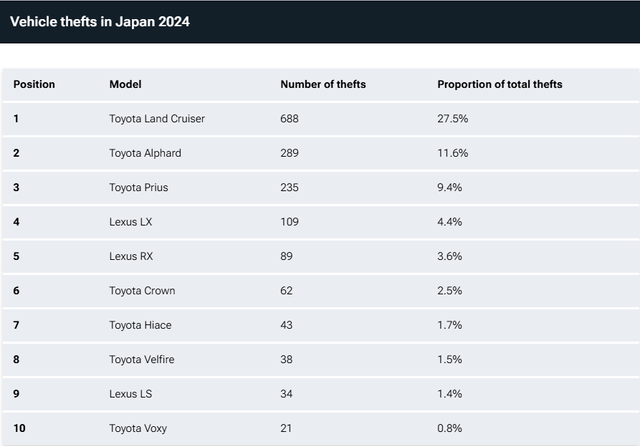Select the Toyota Voxy model cell
The width and height of the screenshot is (640, 446).
139,428
